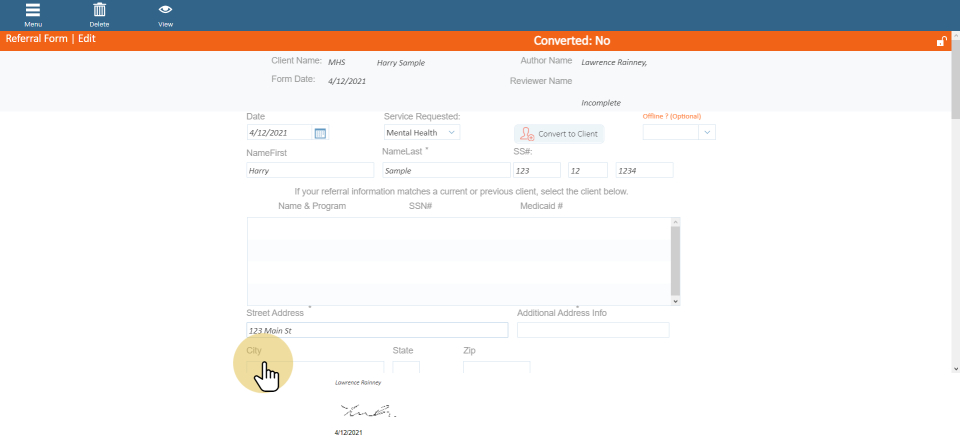960x442 pixels.
Task: Expand the Service Requested dropdown
Action: [452, 132]
